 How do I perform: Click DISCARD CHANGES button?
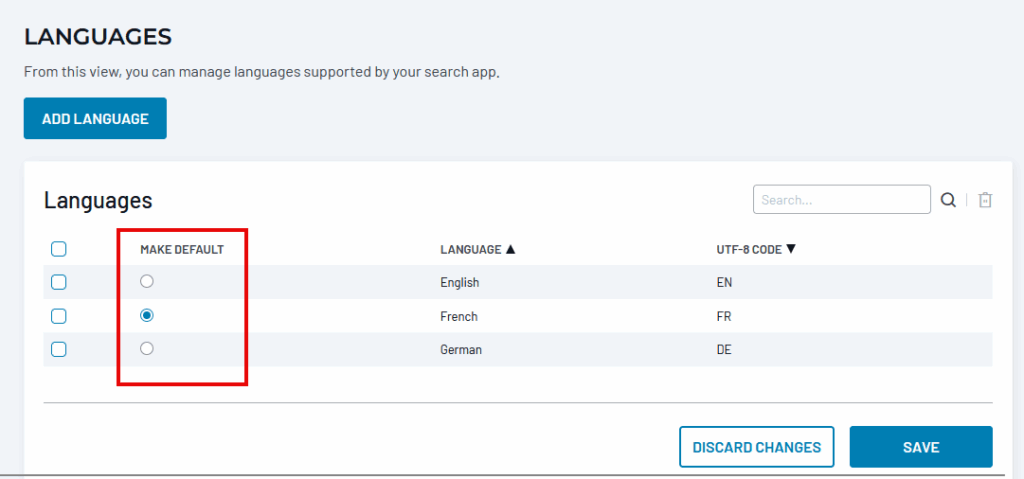tap(756, 447)
